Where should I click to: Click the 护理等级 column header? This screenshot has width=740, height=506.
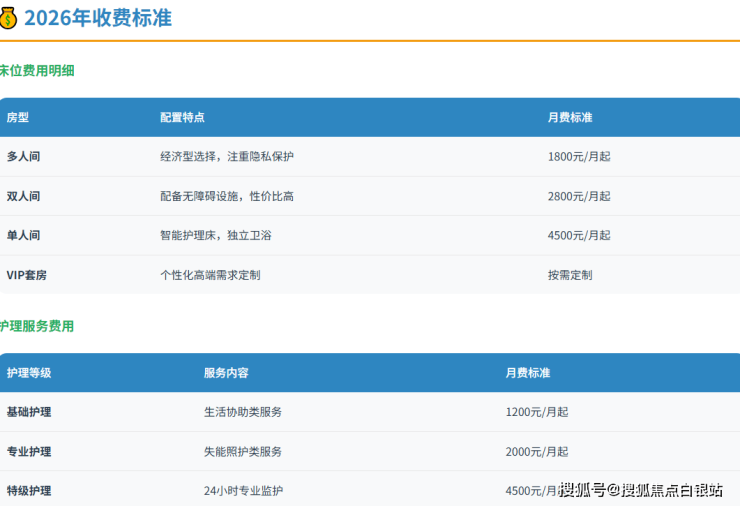[x=29, y=373]
